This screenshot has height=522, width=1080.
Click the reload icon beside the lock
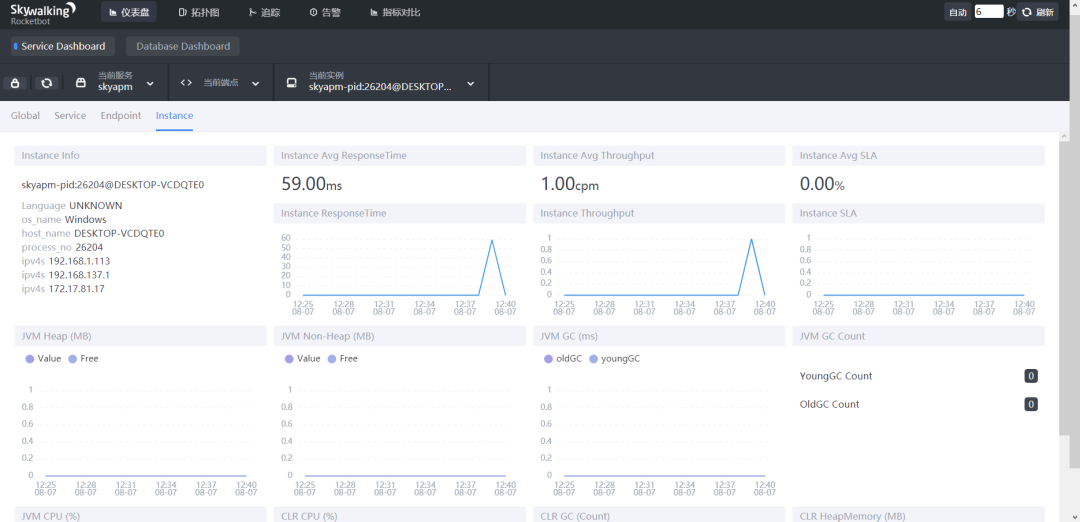click(46, 83)
